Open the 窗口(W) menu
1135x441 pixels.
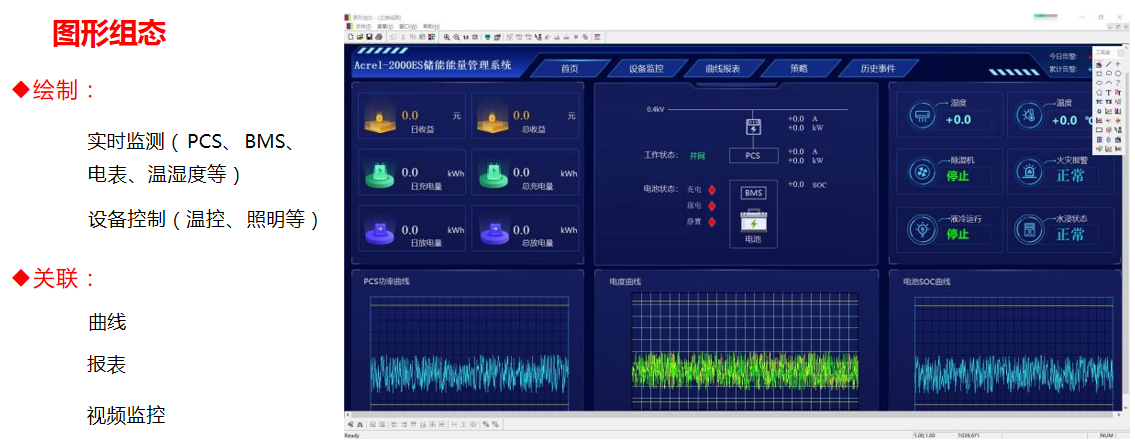(408, 26)
